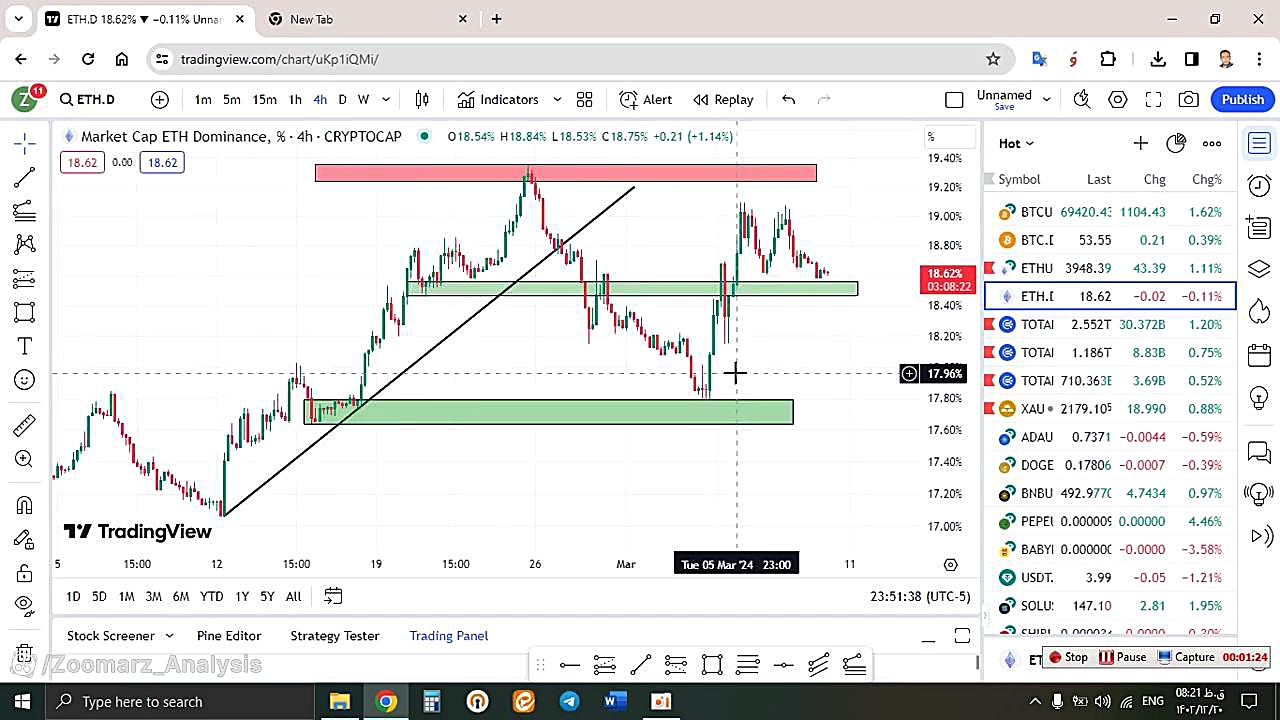Viewport: 1280px width, 720px height.
Task: Open the chats panel
Action: (x=1259, y=452)
